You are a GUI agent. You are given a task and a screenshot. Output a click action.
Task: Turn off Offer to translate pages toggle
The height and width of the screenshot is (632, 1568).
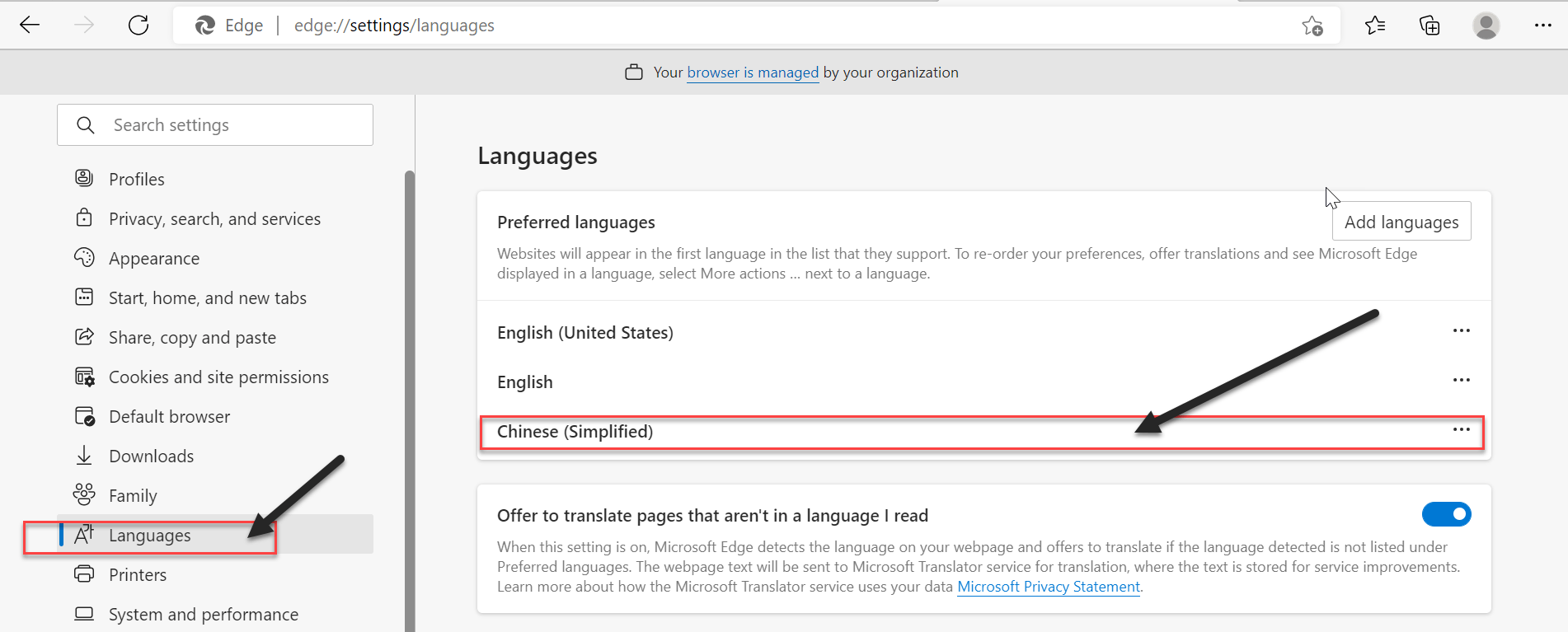(1446, 514)
